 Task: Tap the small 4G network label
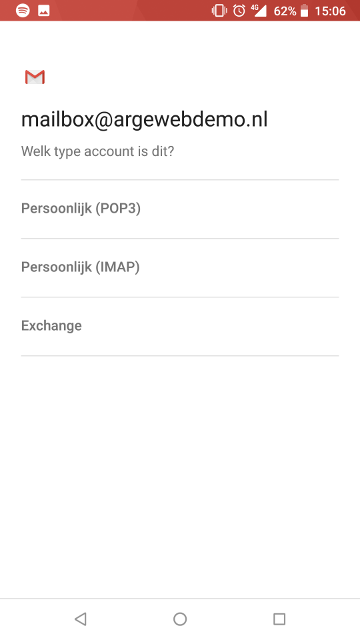pos(255,7)
